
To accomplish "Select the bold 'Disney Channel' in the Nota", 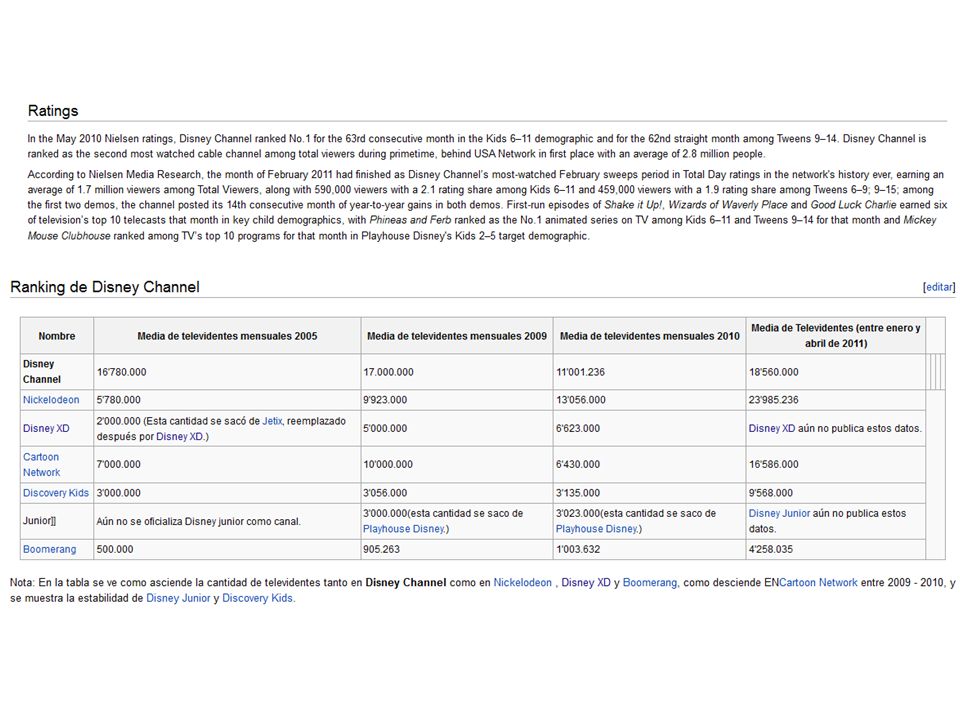I will tap(405, 583).
